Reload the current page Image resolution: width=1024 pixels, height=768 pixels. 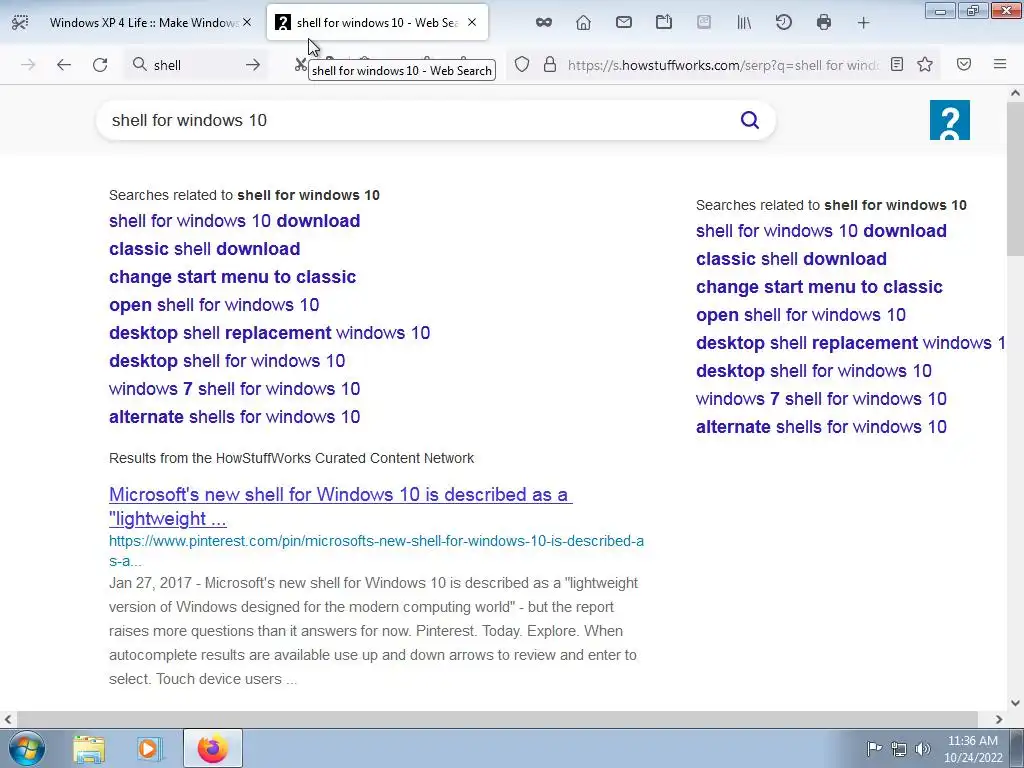tap(100, 65)
